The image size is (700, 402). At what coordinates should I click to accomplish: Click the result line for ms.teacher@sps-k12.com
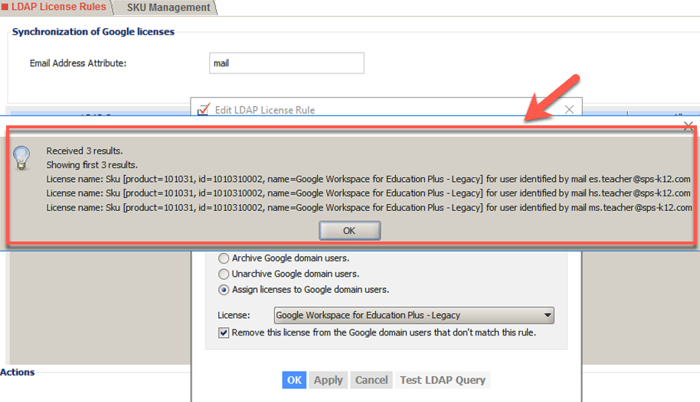369,208
